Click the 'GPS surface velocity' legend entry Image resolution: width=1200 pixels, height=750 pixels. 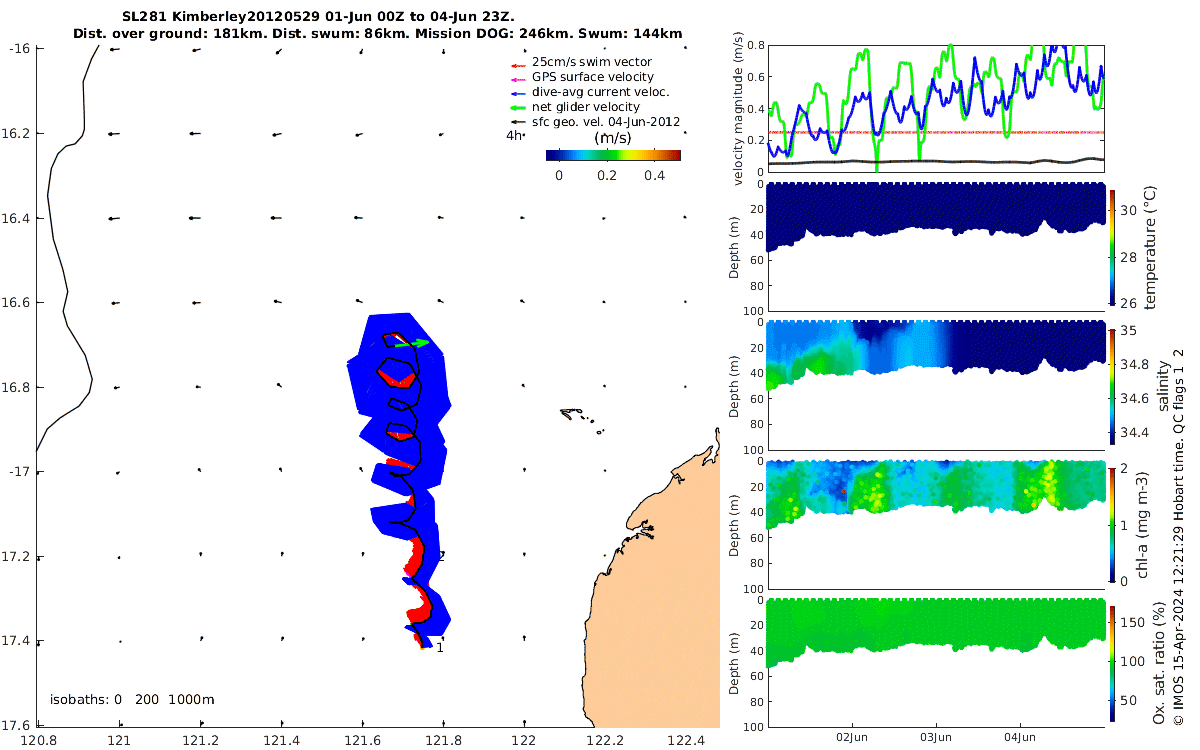coord(593,77)
